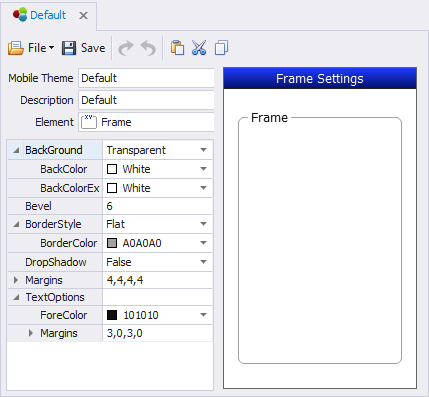429x397 pixels.
Task: Click the Mobile Theme input field
Action: click(146, 78)
